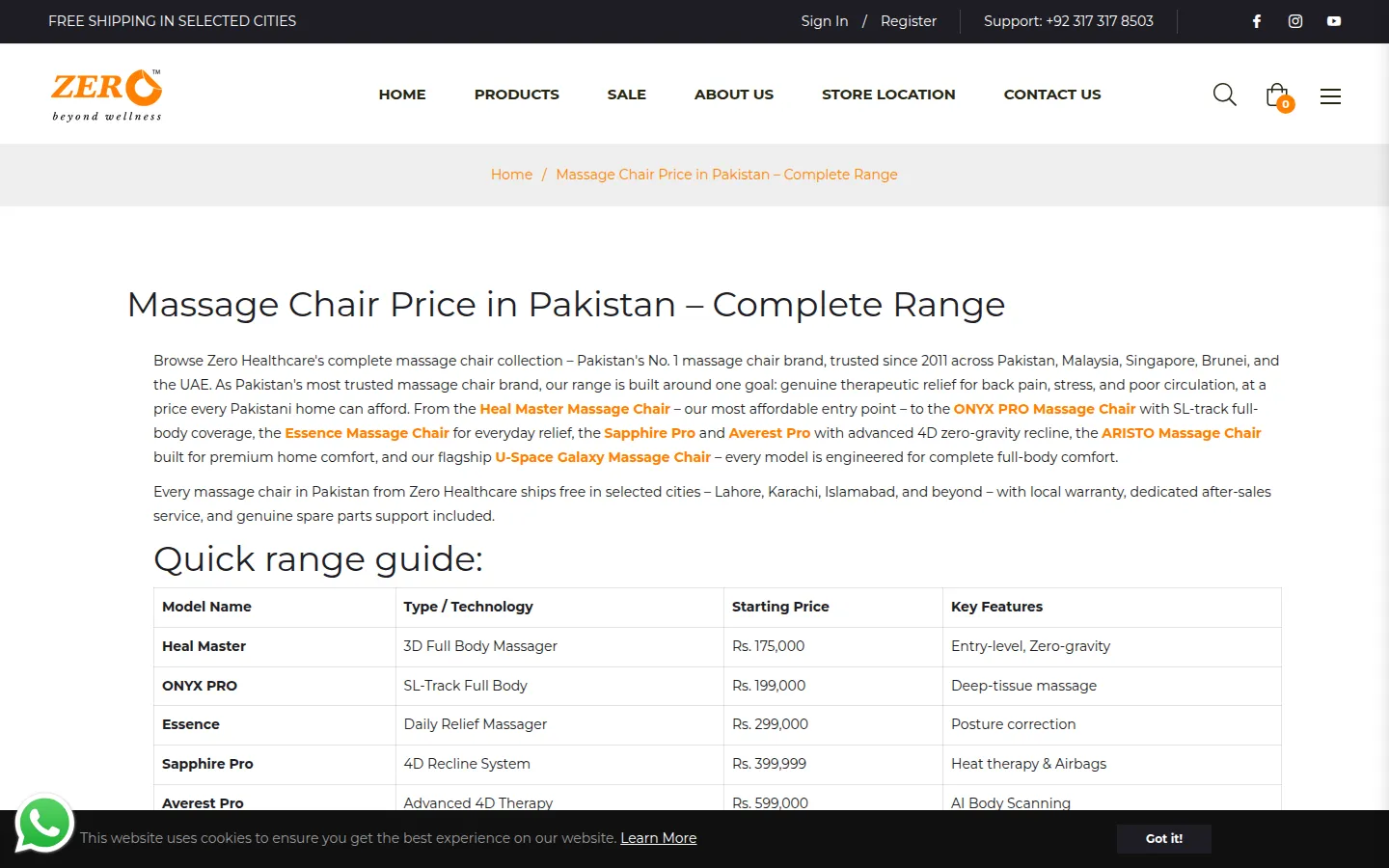The image size is (1389, 868).
Task: Click the Rs. 199,000 price cell
Action: pyautogui.click(x=833, y=687)
